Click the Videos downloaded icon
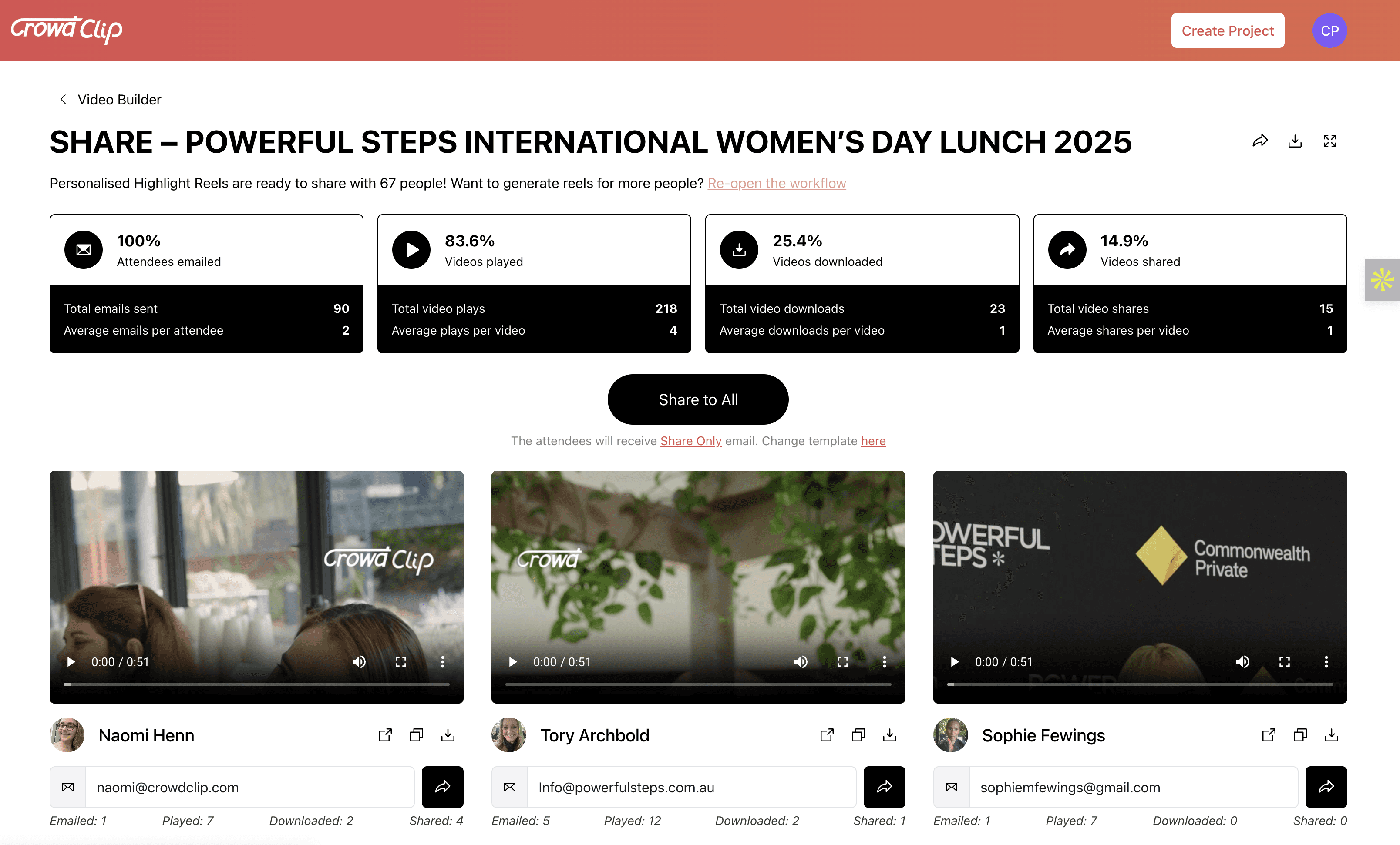Image resolution: width=1400 pixels, height=845 pixels. point(739,250)
